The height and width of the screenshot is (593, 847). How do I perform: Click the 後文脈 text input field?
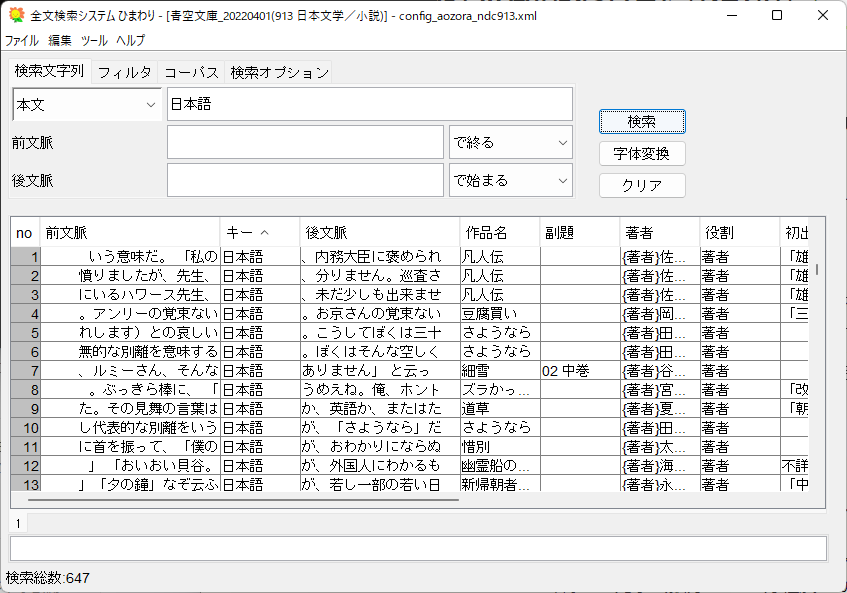[x=305, y=180]
